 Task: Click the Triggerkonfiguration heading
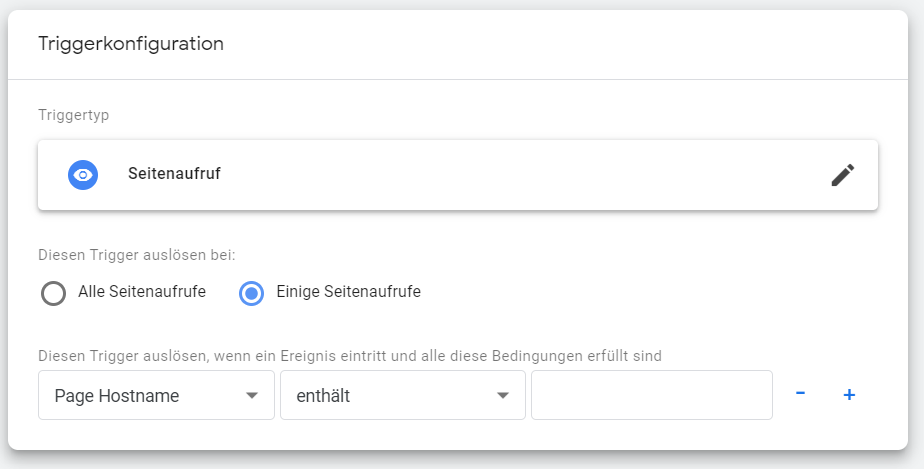pyautogui.click(x=131, y=44)
